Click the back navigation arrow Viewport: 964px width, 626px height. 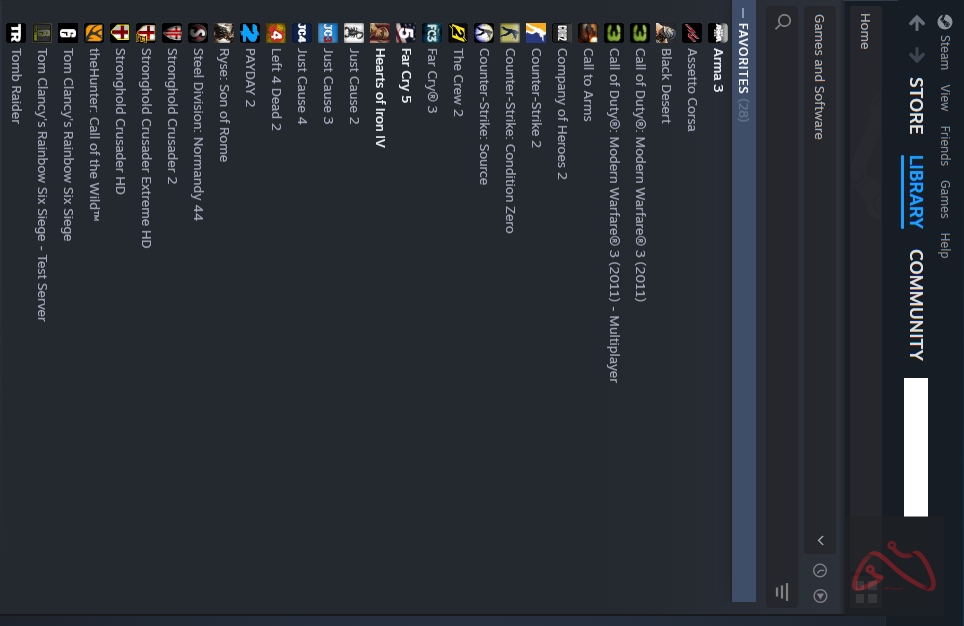(x=917, y=22)
